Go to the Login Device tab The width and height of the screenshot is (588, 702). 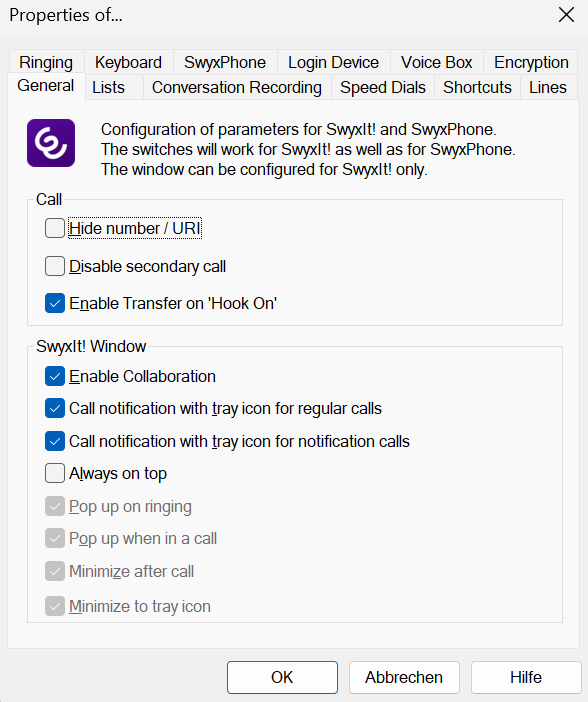(333, 62)
